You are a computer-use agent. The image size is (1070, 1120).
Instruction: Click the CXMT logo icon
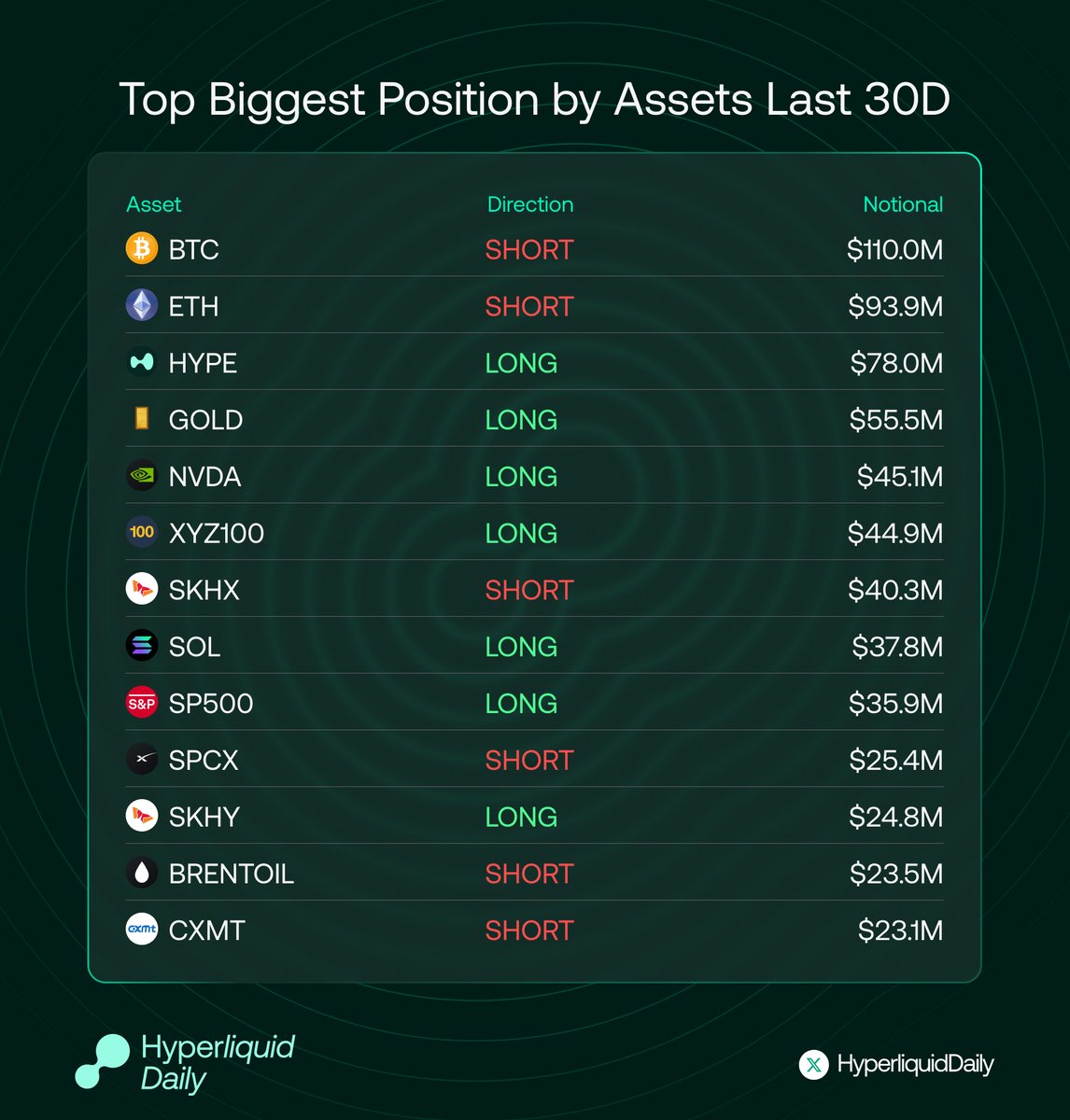[x=142, y=930]
